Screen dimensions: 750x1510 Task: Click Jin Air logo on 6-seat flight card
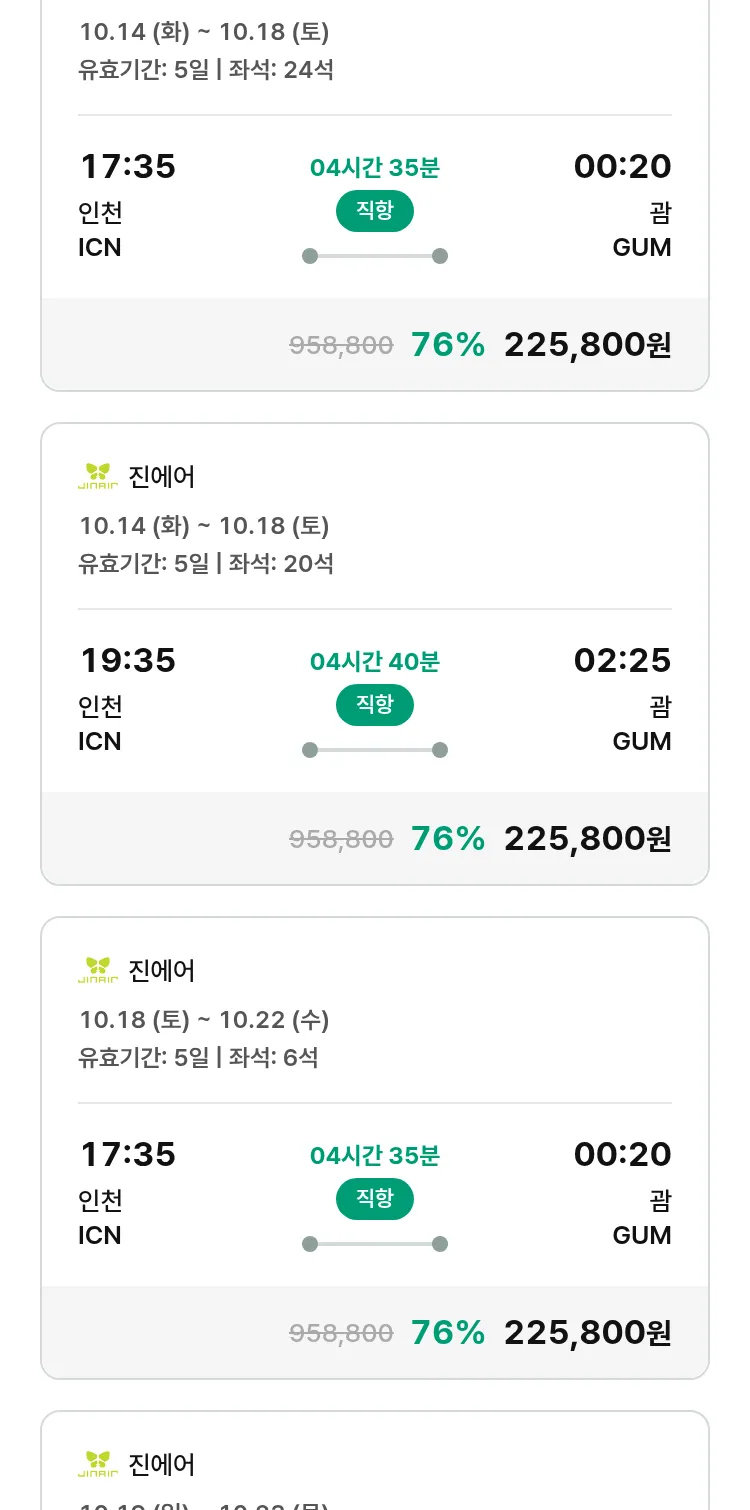click(x=98, y=970)
